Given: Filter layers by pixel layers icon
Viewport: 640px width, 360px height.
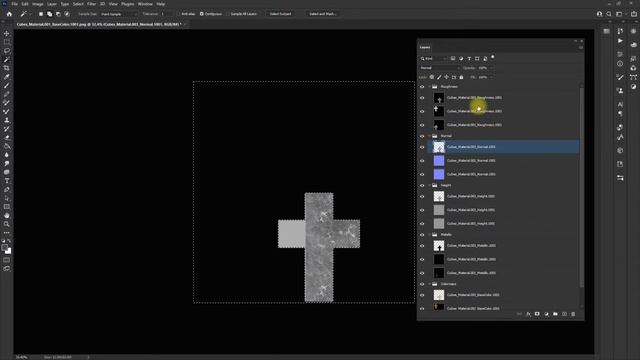Looking at the screenshot, I should 453,58.
